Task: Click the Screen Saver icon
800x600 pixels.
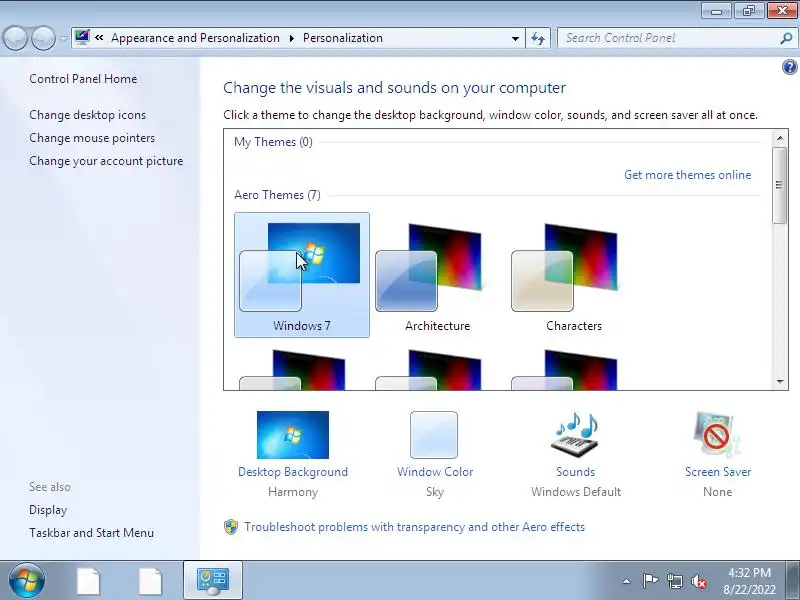Action: tap(717, 435)
